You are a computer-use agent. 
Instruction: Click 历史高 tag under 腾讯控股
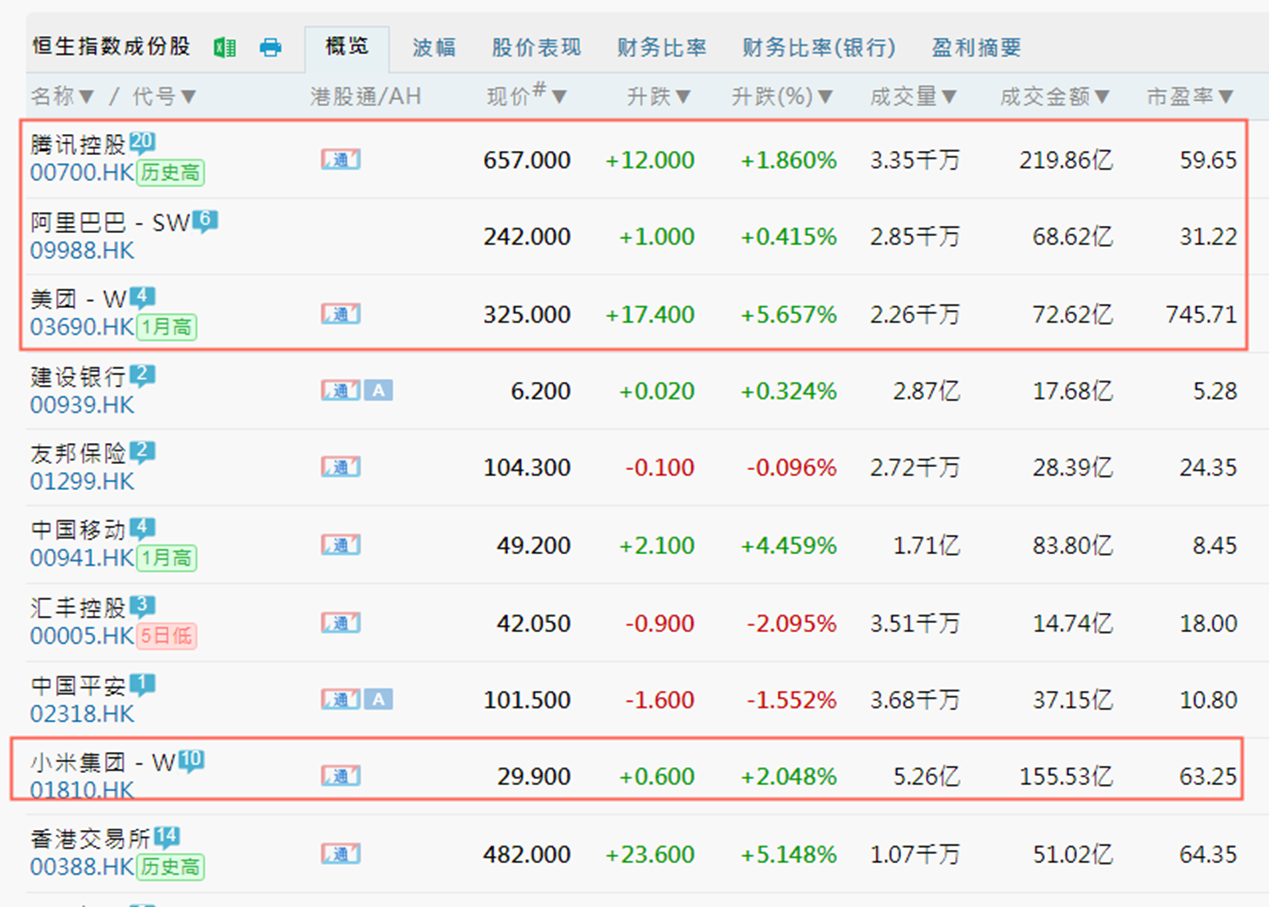tap(170, 173)
